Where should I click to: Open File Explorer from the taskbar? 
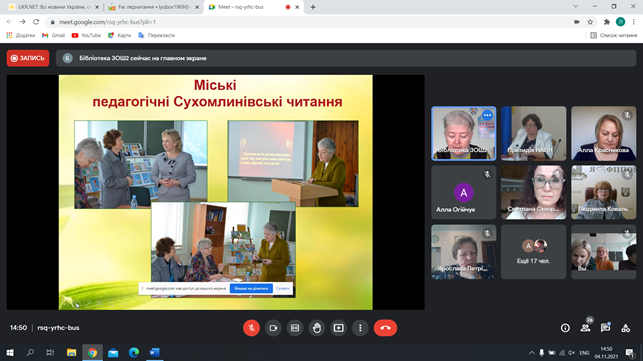(71, 352)
